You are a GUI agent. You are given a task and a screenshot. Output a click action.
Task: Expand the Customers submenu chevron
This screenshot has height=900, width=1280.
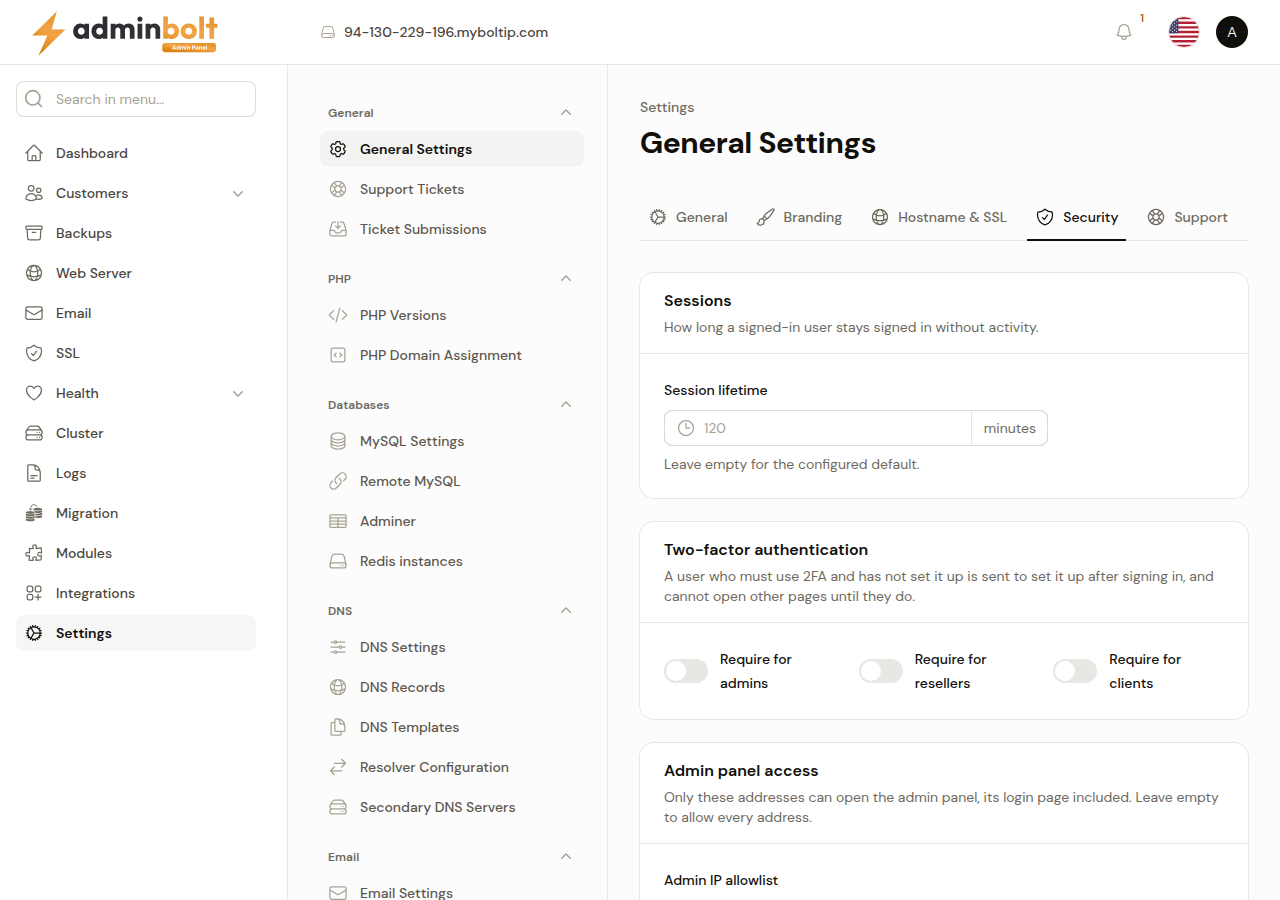coord(238,193)
